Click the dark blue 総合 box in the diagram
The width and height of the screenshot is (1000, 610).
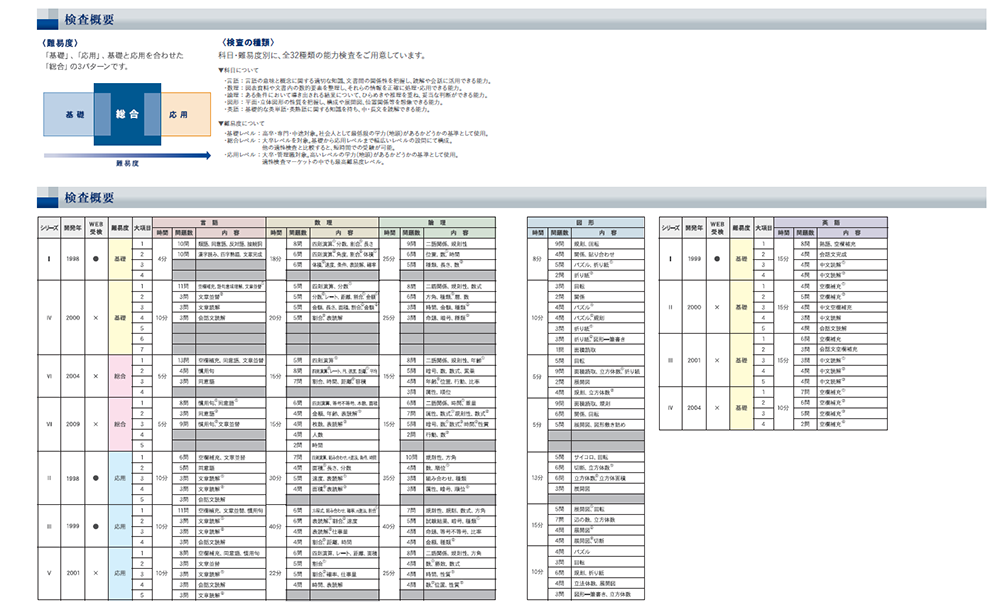click(x=127, y=115)
